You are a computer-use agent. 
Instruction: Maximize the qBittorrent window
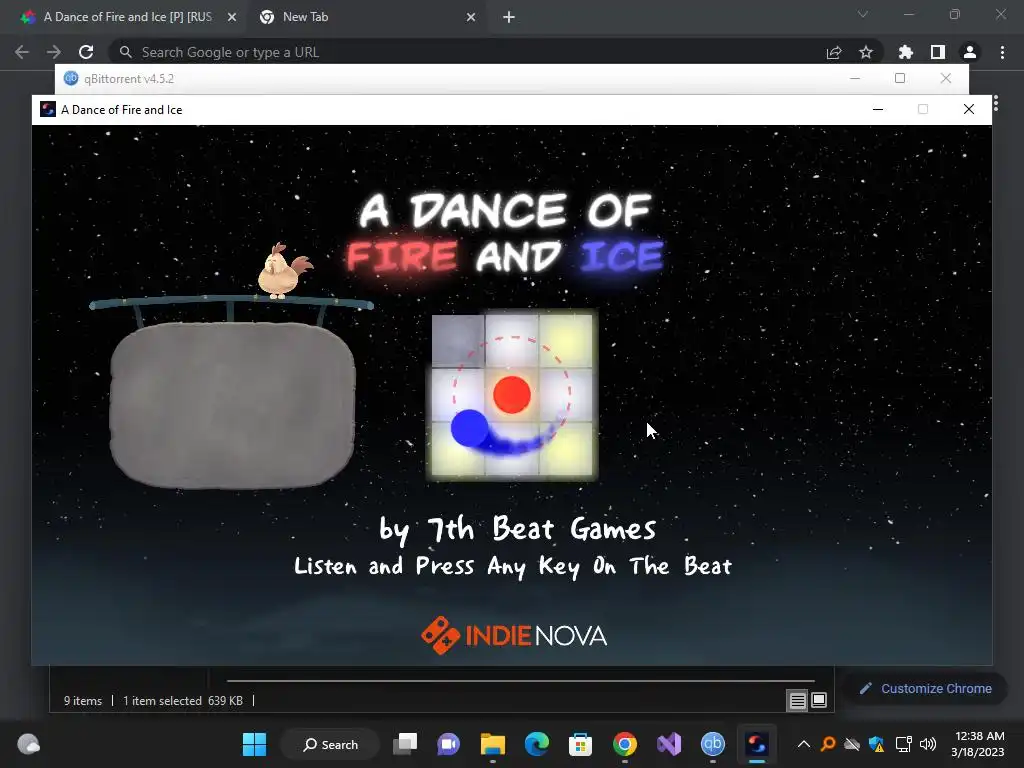point(900,78)
